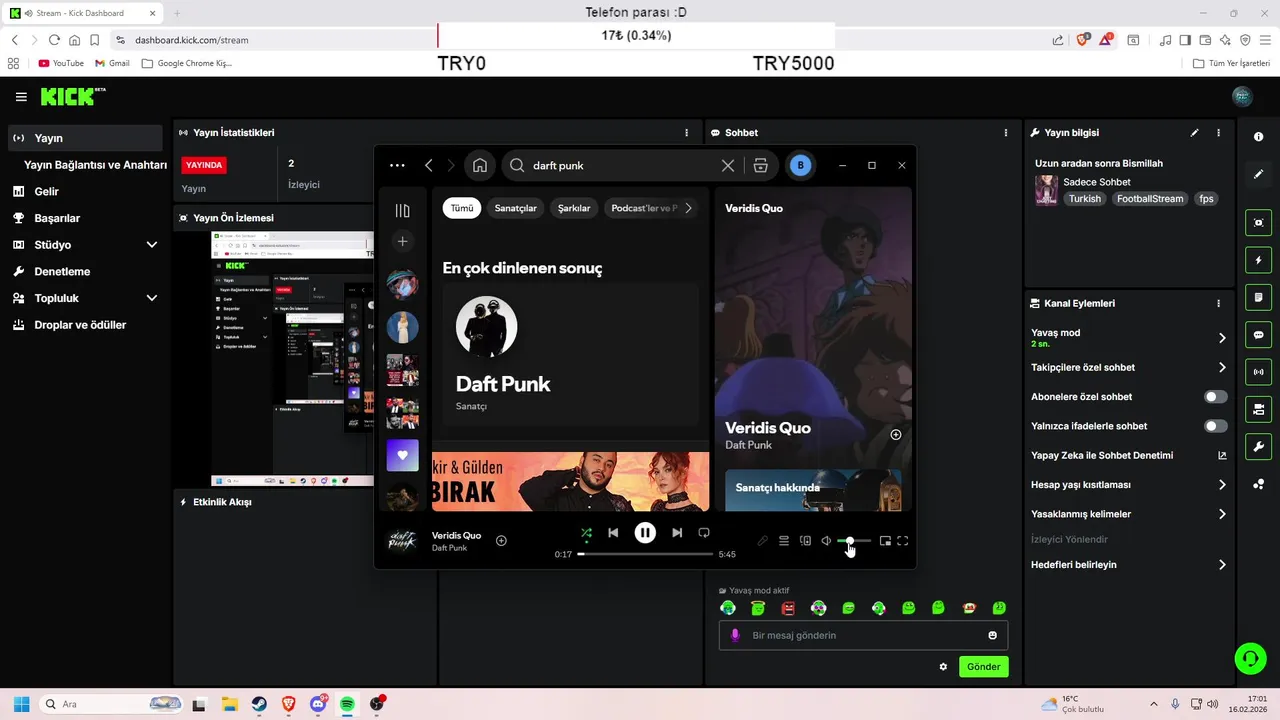The image size is (1280, 720).
Task: Click the Bir mesaj gönderin input
Action: coord(863,635)
